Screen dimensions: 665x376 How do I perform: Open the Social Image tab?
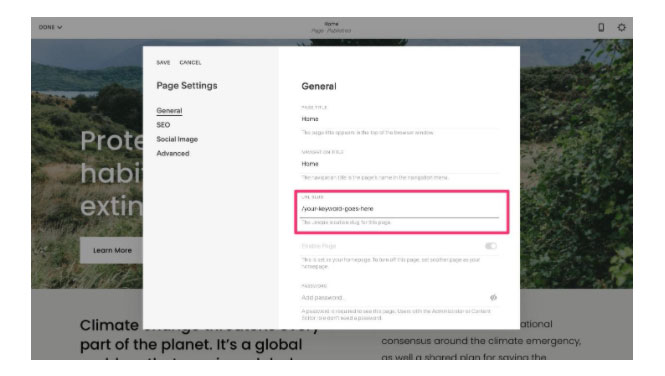(x=177, y=139)
